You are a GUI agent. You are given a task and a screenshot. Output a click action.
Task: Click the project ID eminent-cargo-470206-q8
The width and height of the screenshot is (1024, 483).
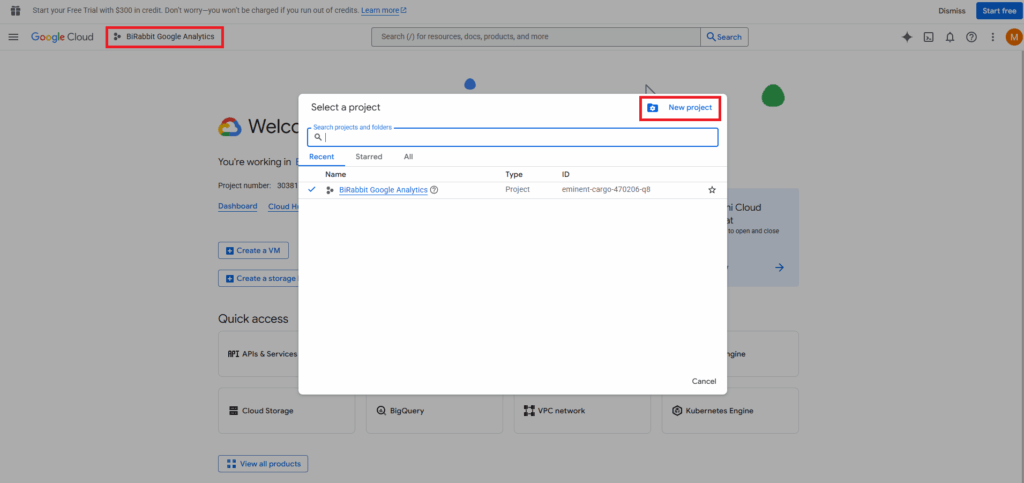606,190
